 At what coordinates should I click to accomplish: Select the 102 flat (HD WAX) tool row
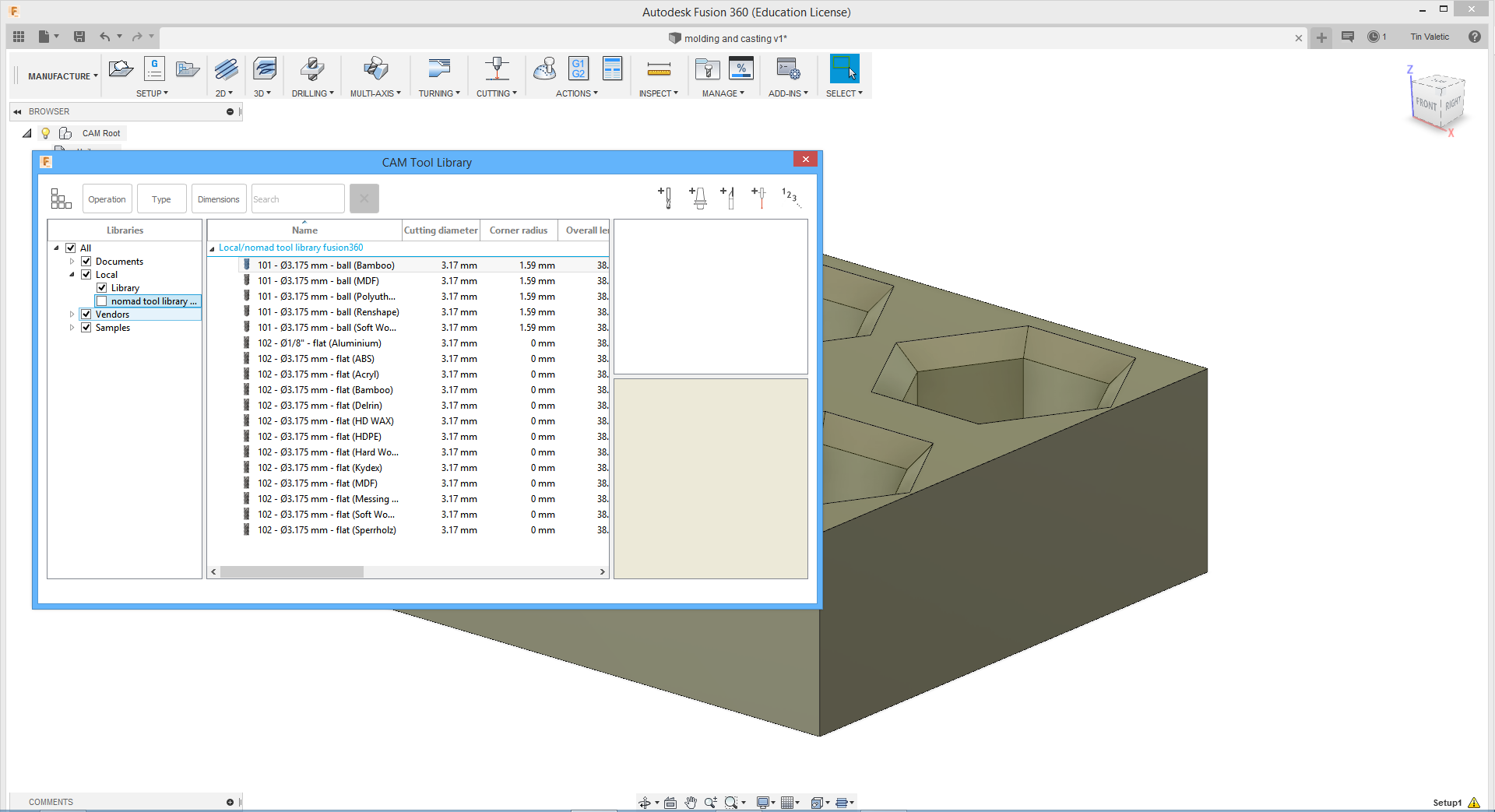(408, 421)
